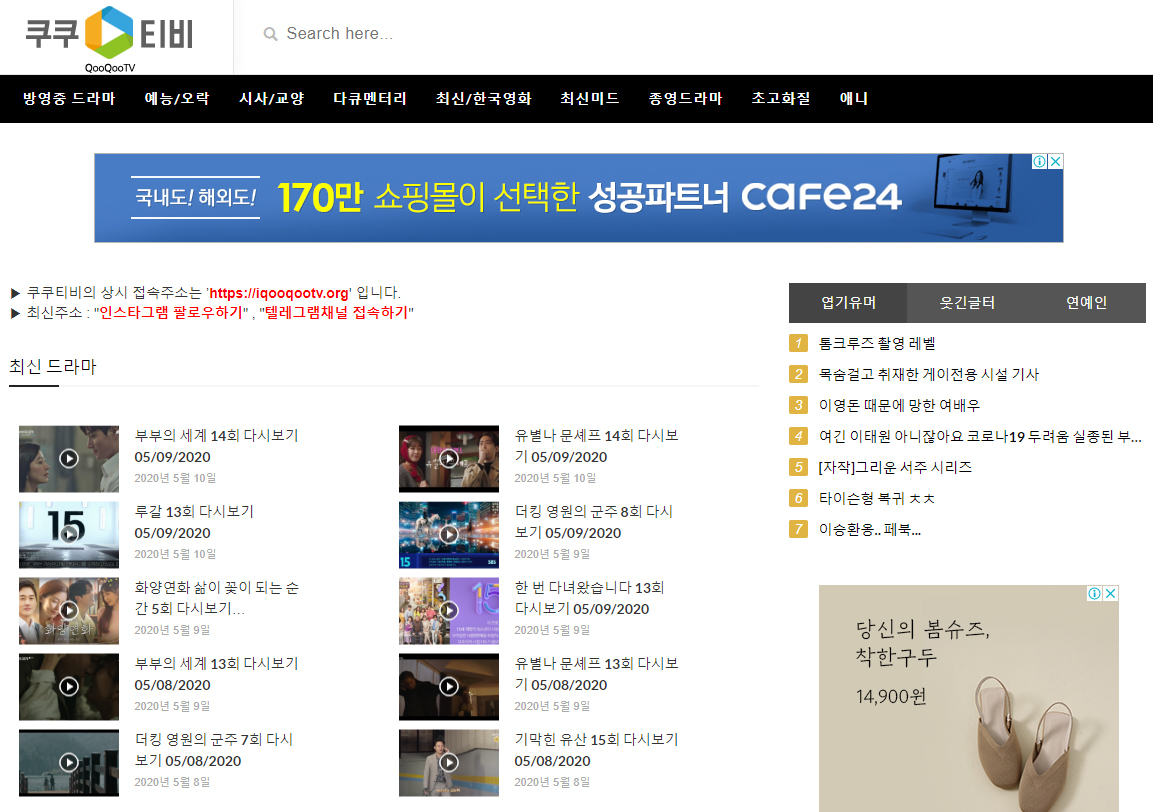This screenshot has height=812, width=1153.
Task: Open the 애니 menu
Action: pyautogui.click(x=854, y=99)
